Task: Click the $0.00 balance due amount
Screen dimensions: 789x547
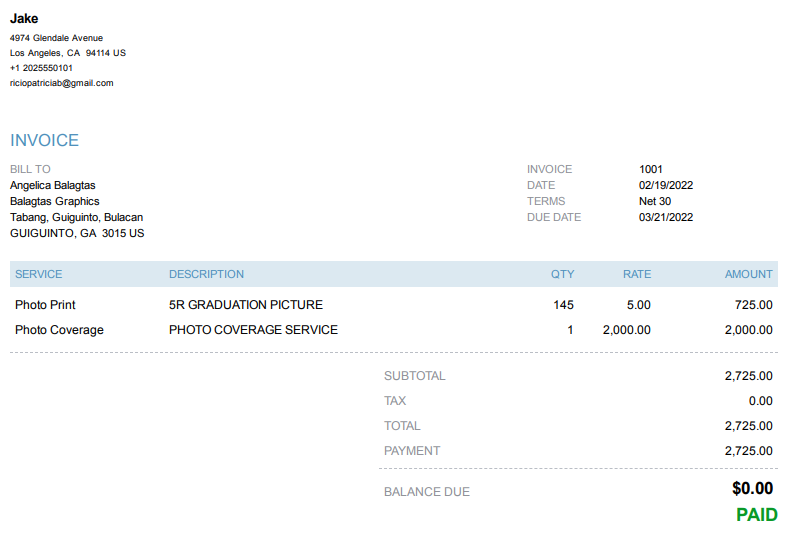Action: [752, 489]
